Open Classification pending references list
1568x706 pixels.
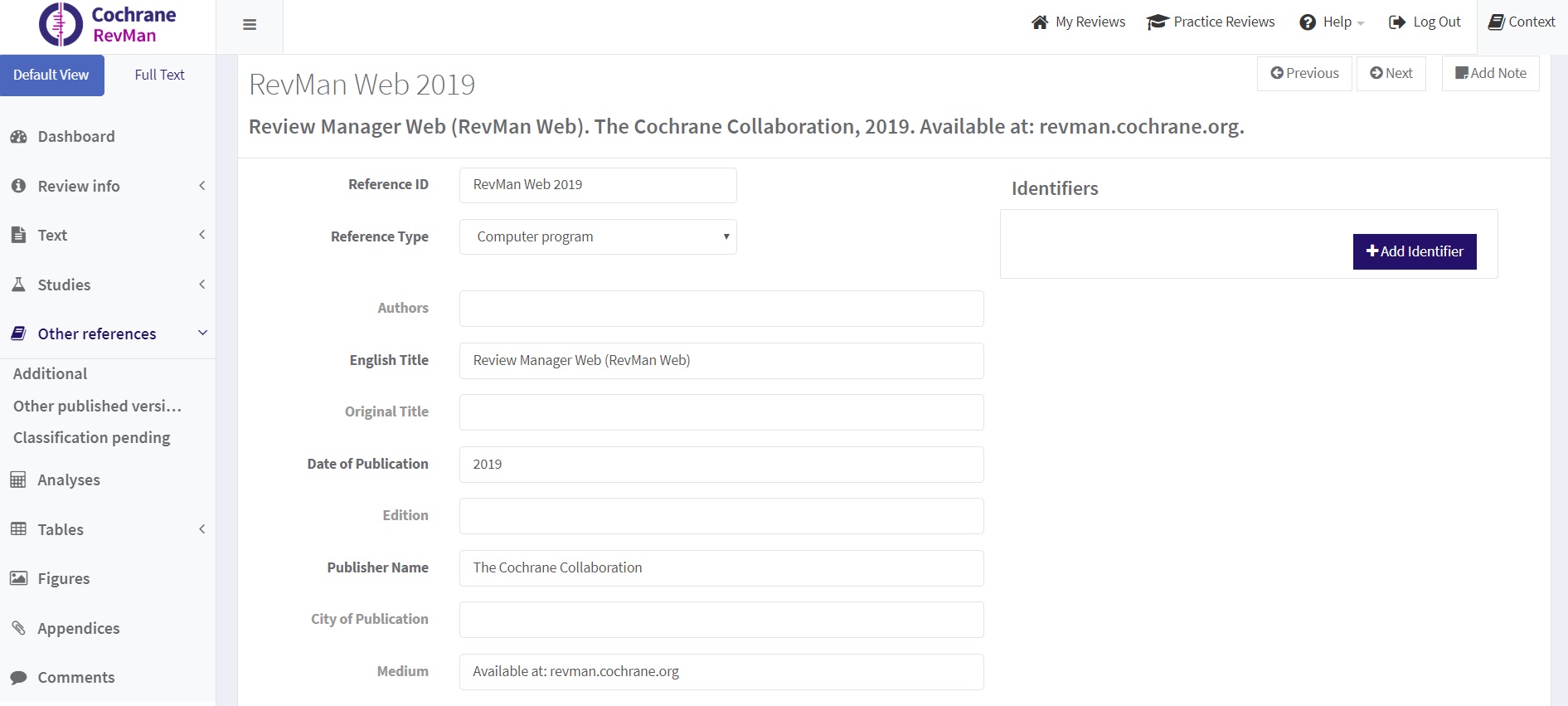coord(91,438)
